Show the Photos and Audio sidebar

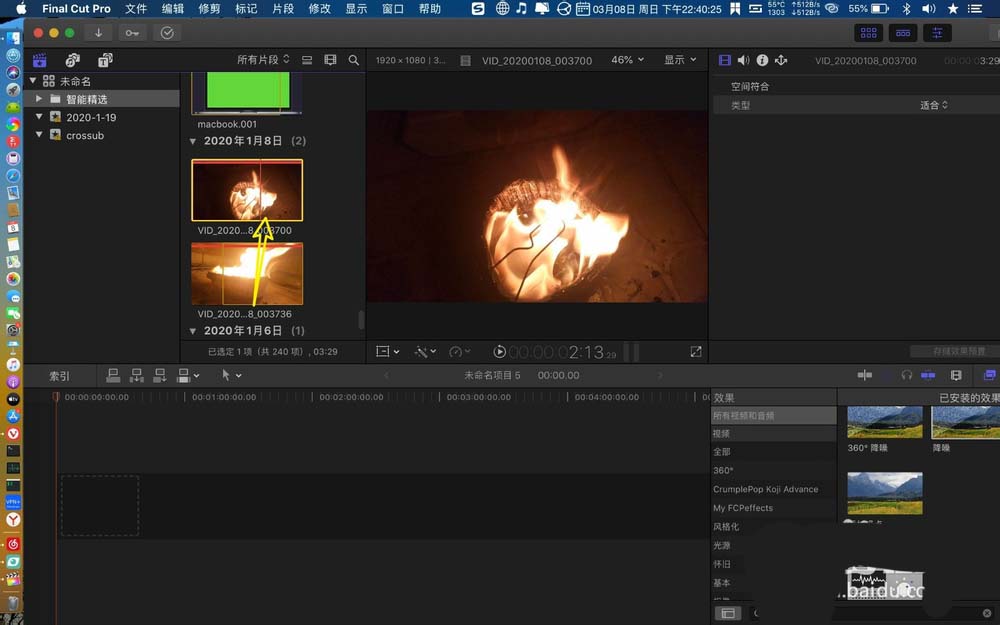pos(73,60)
